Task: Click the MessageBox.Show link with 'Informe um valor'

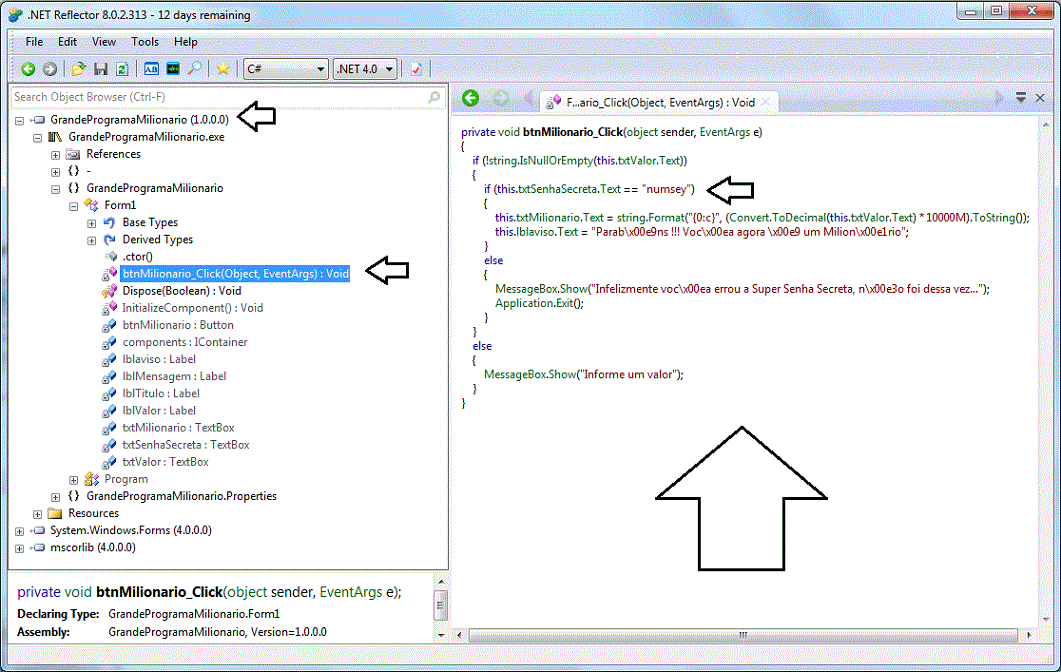Action: (530, 374)
